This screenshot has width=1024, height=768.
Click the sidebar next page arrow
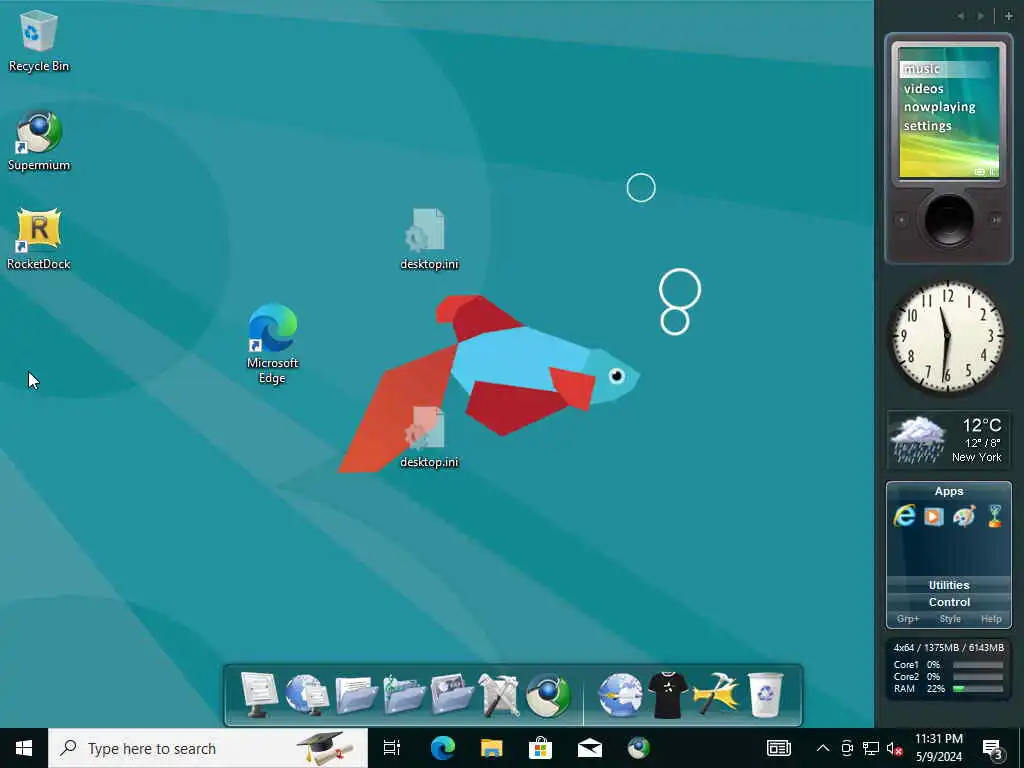pyautogui.click(x=980, y=16)
